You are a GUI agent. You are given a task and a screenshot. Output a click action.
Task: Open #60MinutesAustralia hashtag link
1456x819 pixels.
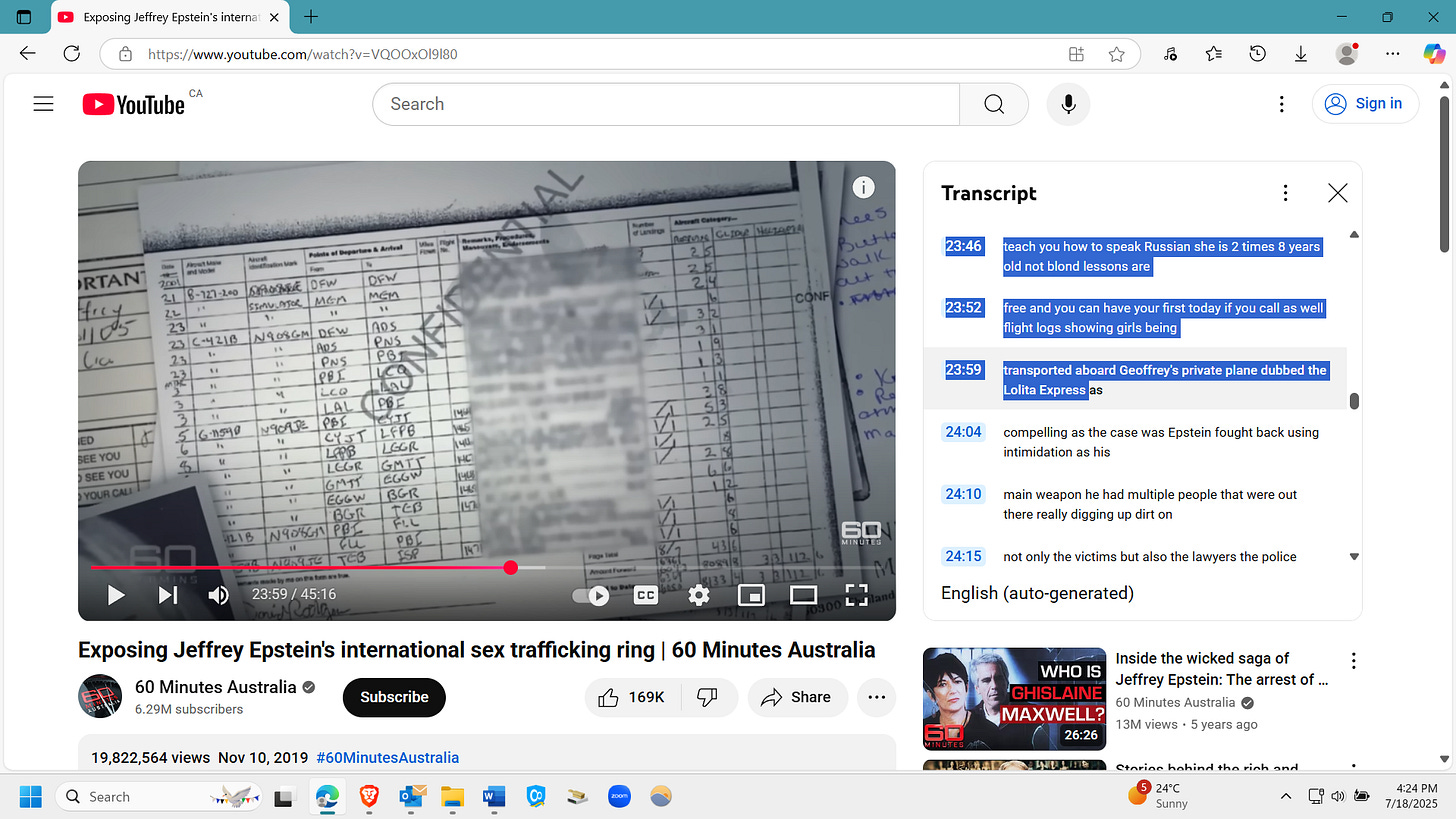(x=387, y=758)
